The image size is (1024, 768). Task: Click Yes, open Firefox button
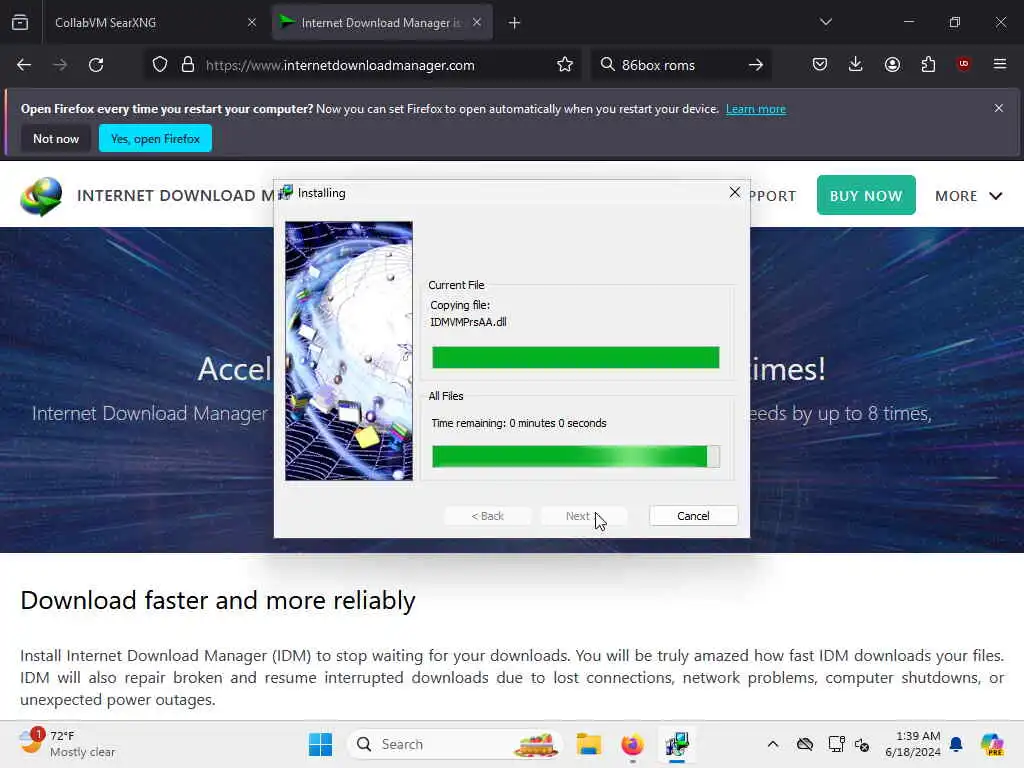[x=155, y=138]
